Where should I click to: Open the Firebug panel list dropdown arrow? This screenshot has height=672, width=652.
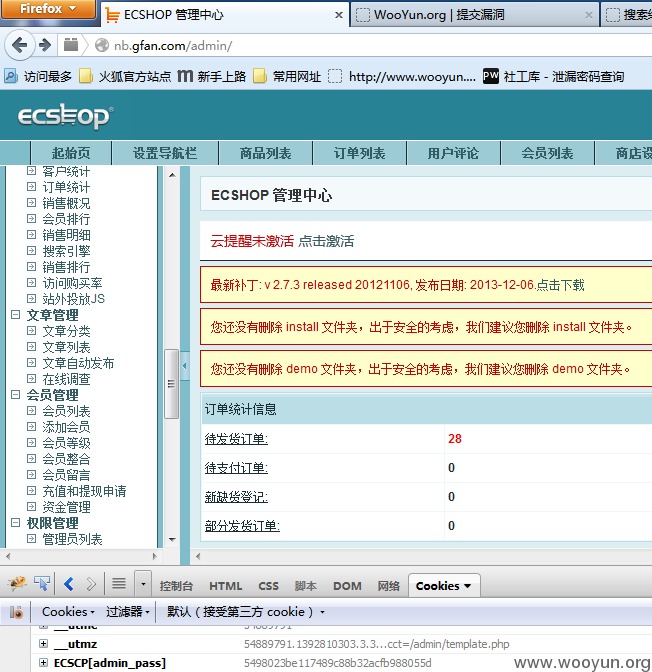pos(143,584)
